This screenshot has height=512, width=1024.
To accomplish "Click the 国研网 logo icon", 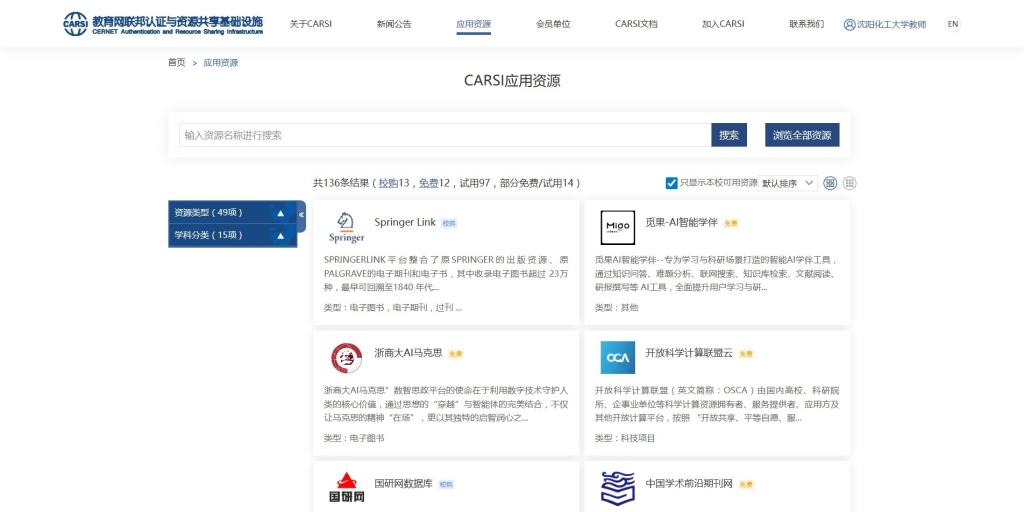I will pyautogui.click(x=346, y=488).
